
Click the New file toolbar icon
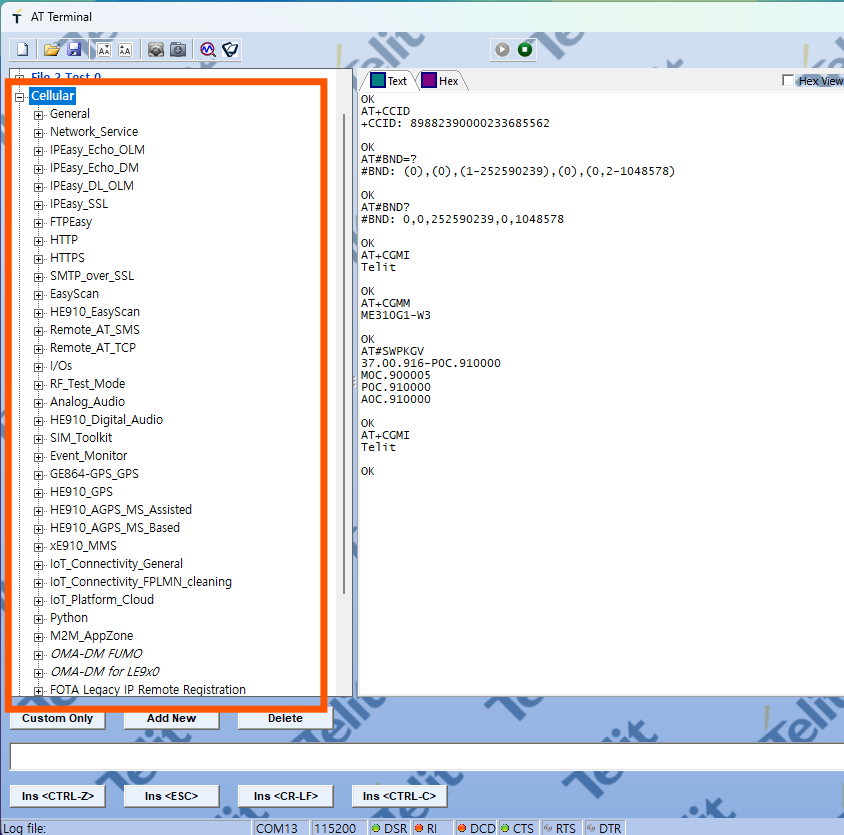pyautogui.click(x=23, y=50)
